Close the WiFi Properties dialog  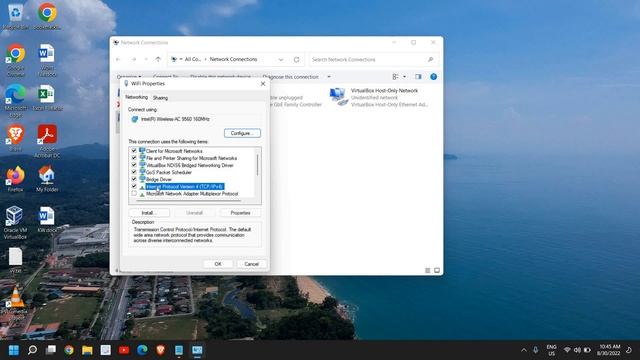coord(263,84)
